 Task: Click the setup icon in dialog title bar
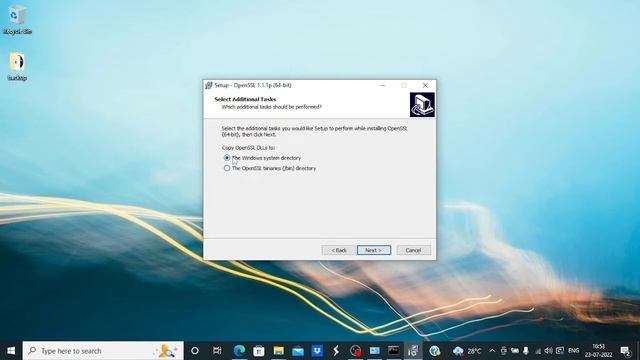[209, 85]
